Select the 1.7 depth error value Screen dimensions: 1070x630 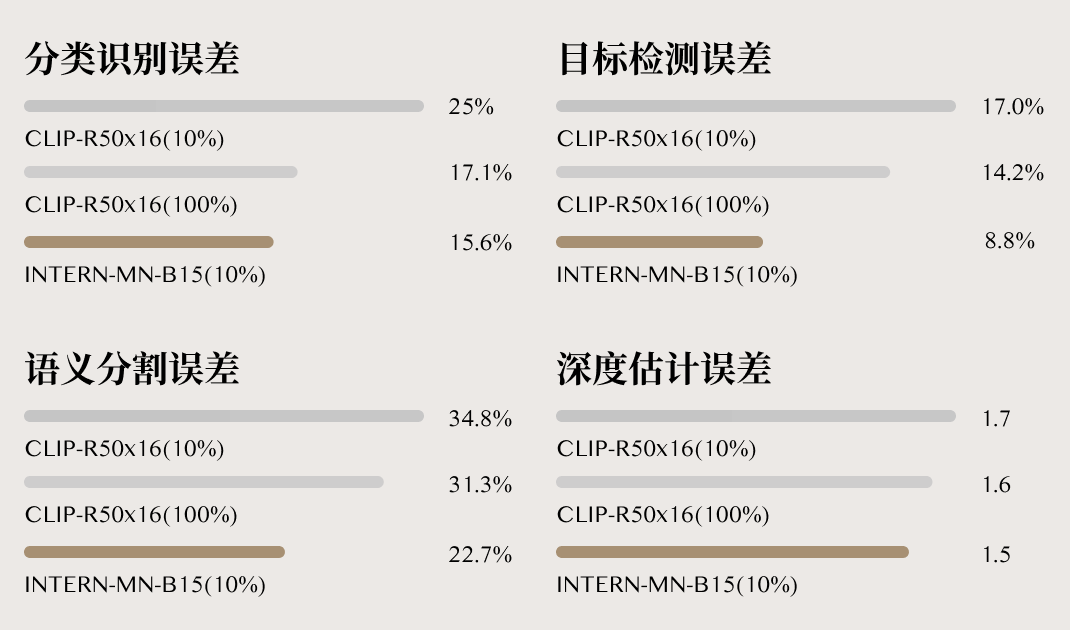coord(996,419)
